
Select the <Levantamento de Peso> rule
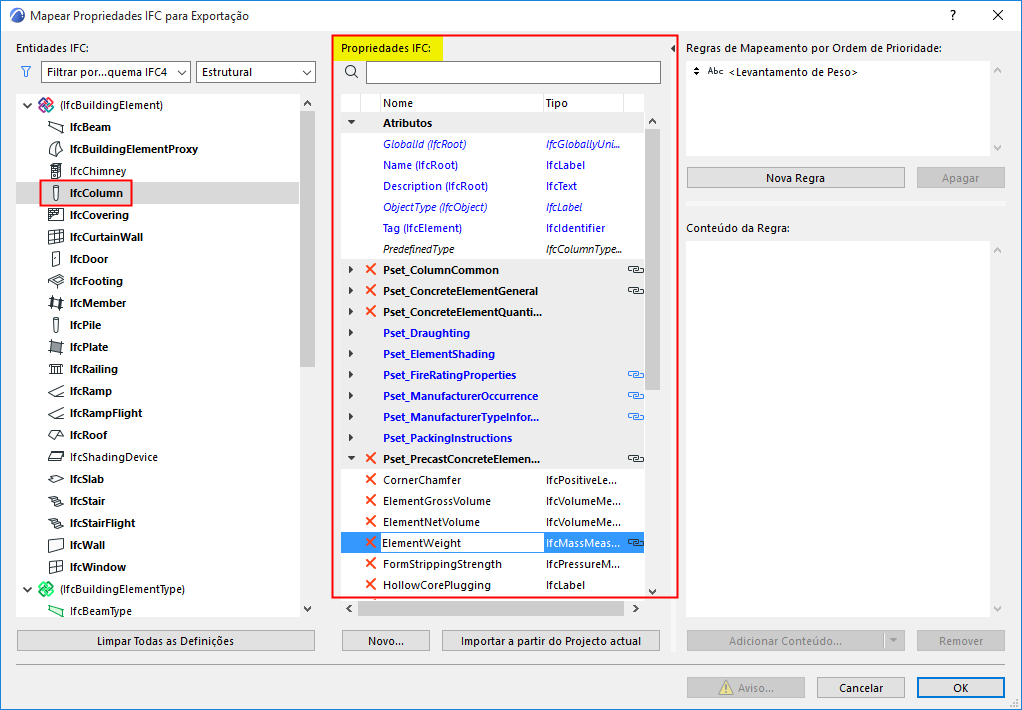pos(793,72)
